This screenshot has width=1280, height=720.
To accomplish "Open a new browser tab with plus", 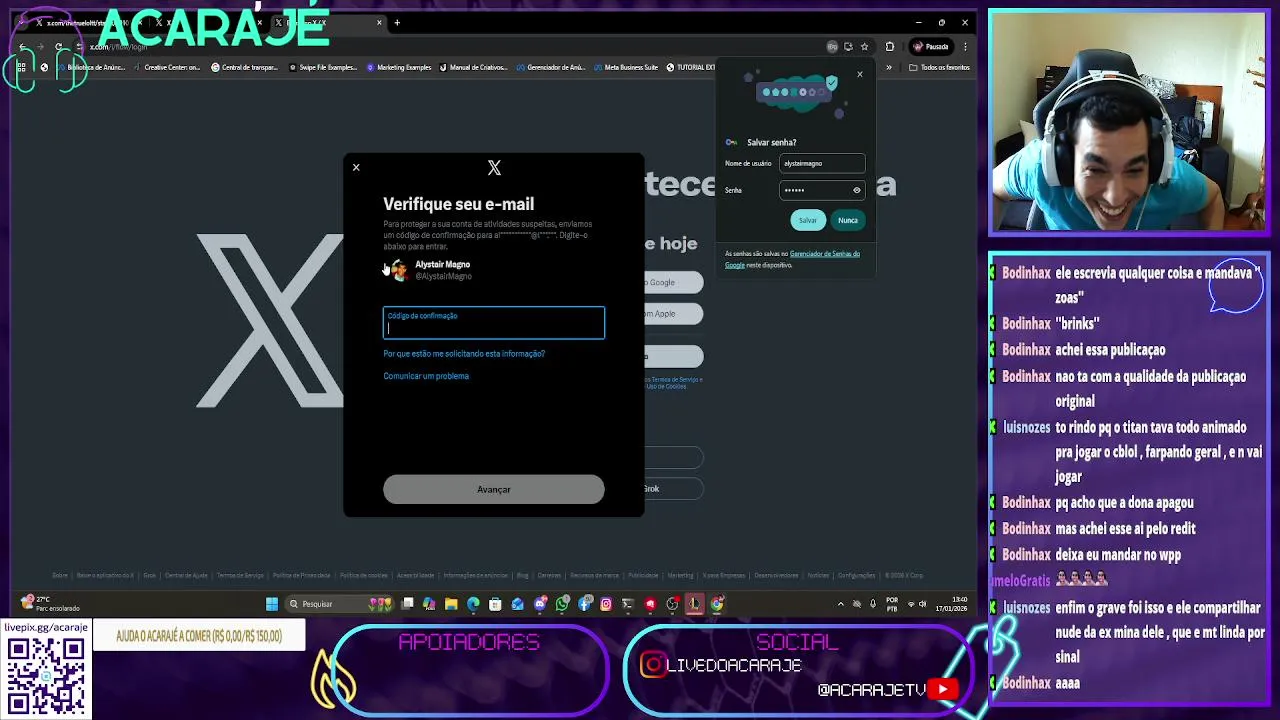I will [x=397, y=22].
